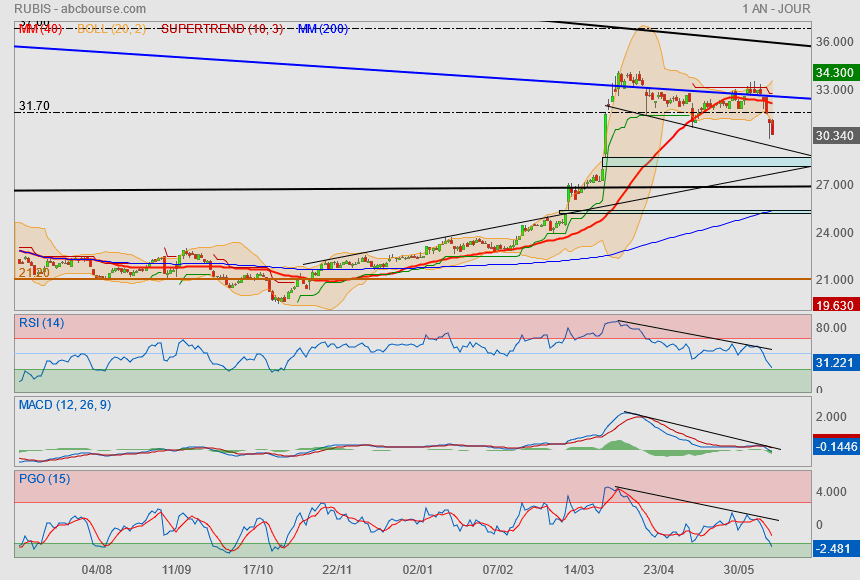The width and height of the screenshot is (860, 580).
Task: Click the 21.000 price axis label
Action: pyautogui.click(x=834, y=280)
